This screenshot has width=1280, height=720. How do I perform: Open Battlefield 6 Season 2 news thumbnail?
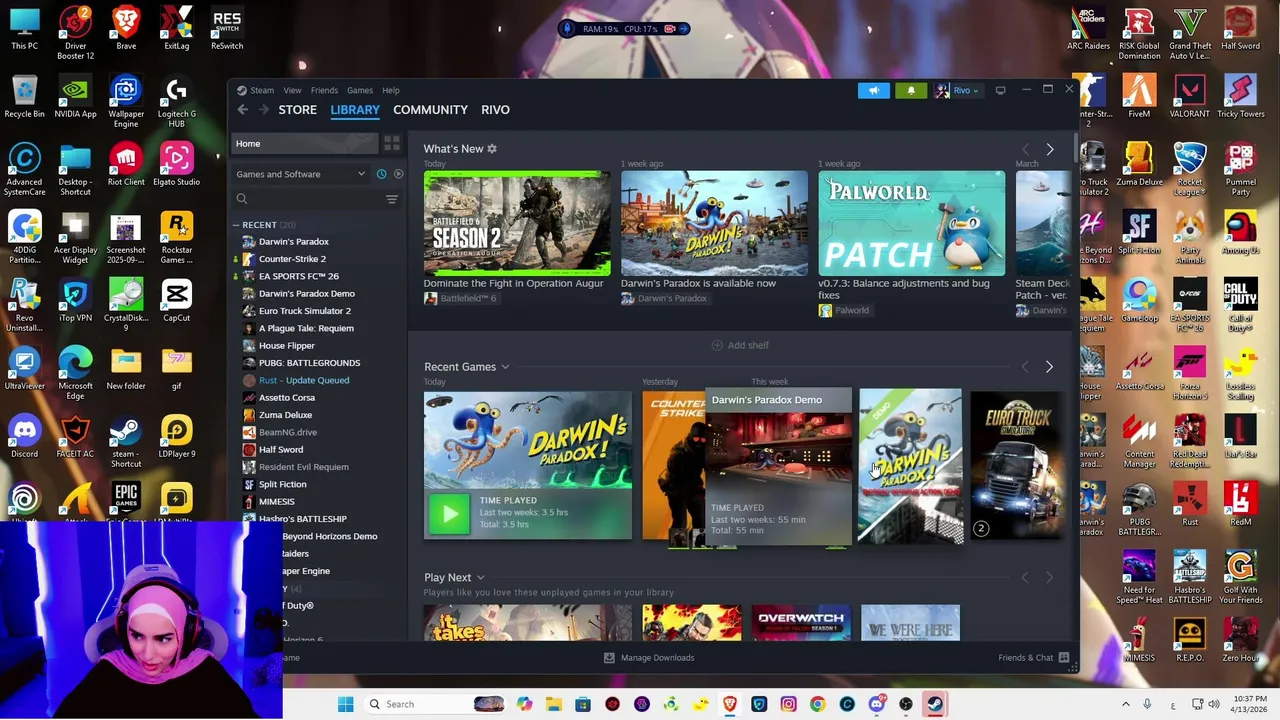(517, 223)
